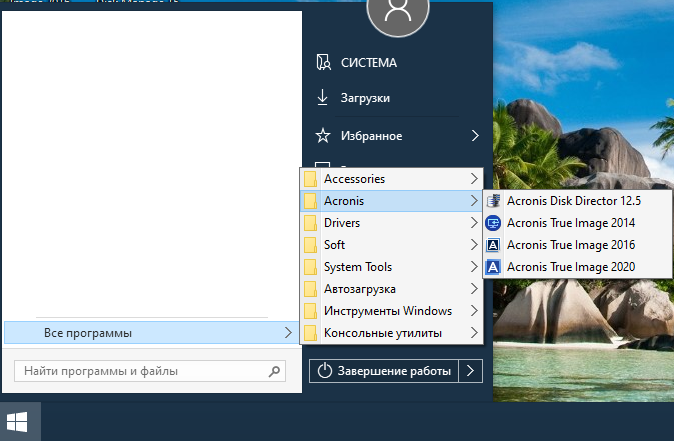Viewport: 674px width, 441px height.
Task: Click the Acronis True Image 2014 icon
Action: pyautogui.click(x=493, y=223)
